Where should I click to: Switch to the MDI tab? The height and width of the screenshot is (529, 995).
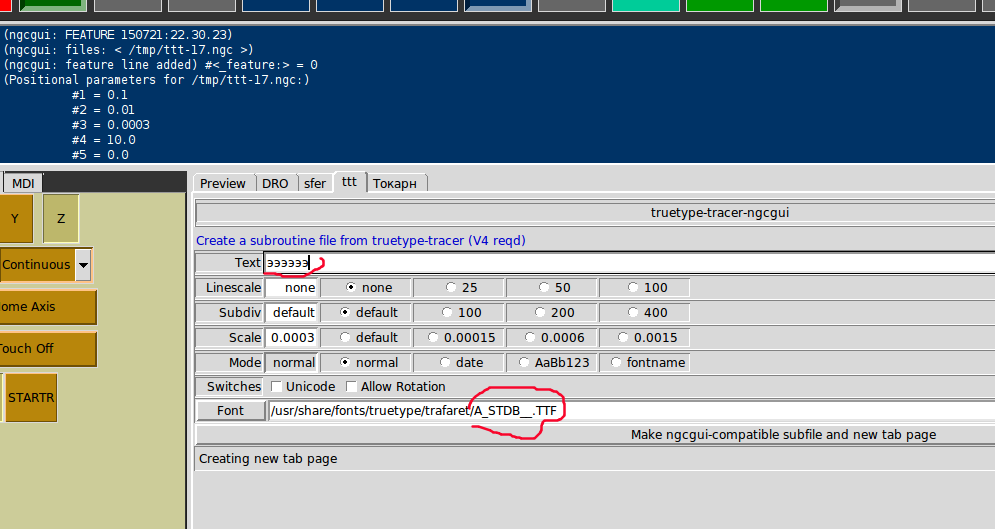click(x=23, y=183)
